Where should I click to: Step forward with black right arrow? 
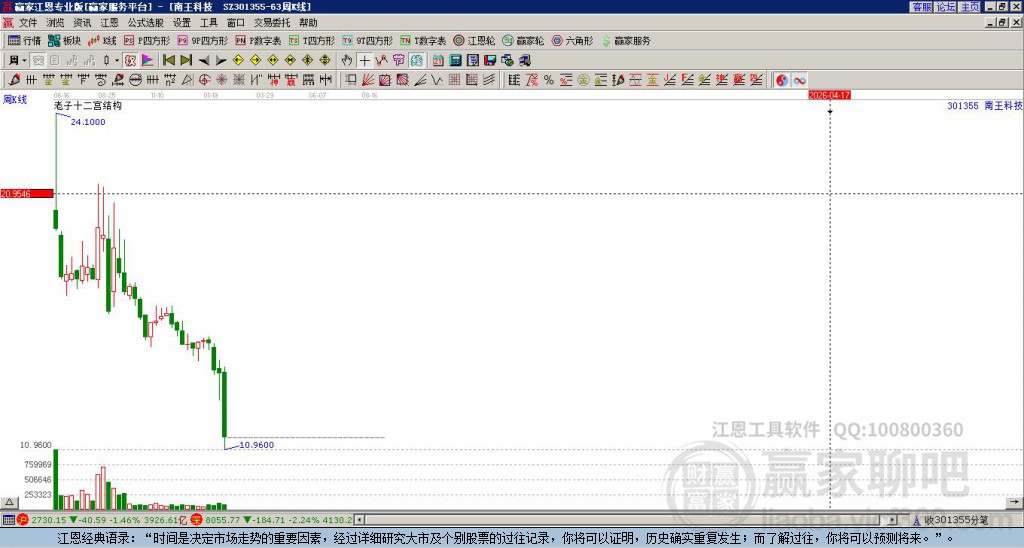[x=221, y=60]
